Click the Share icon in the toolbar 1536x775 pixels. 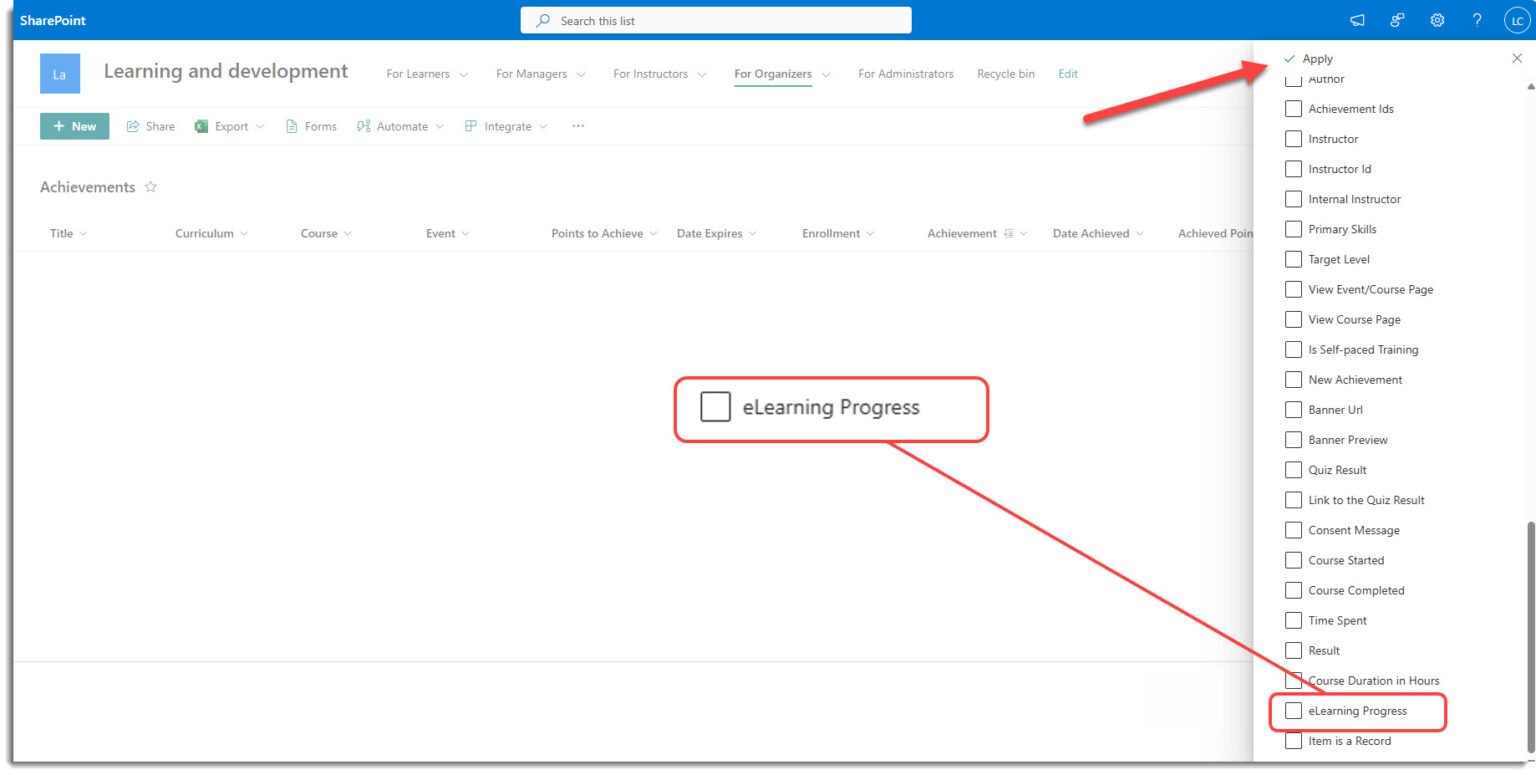coord(133,125)
